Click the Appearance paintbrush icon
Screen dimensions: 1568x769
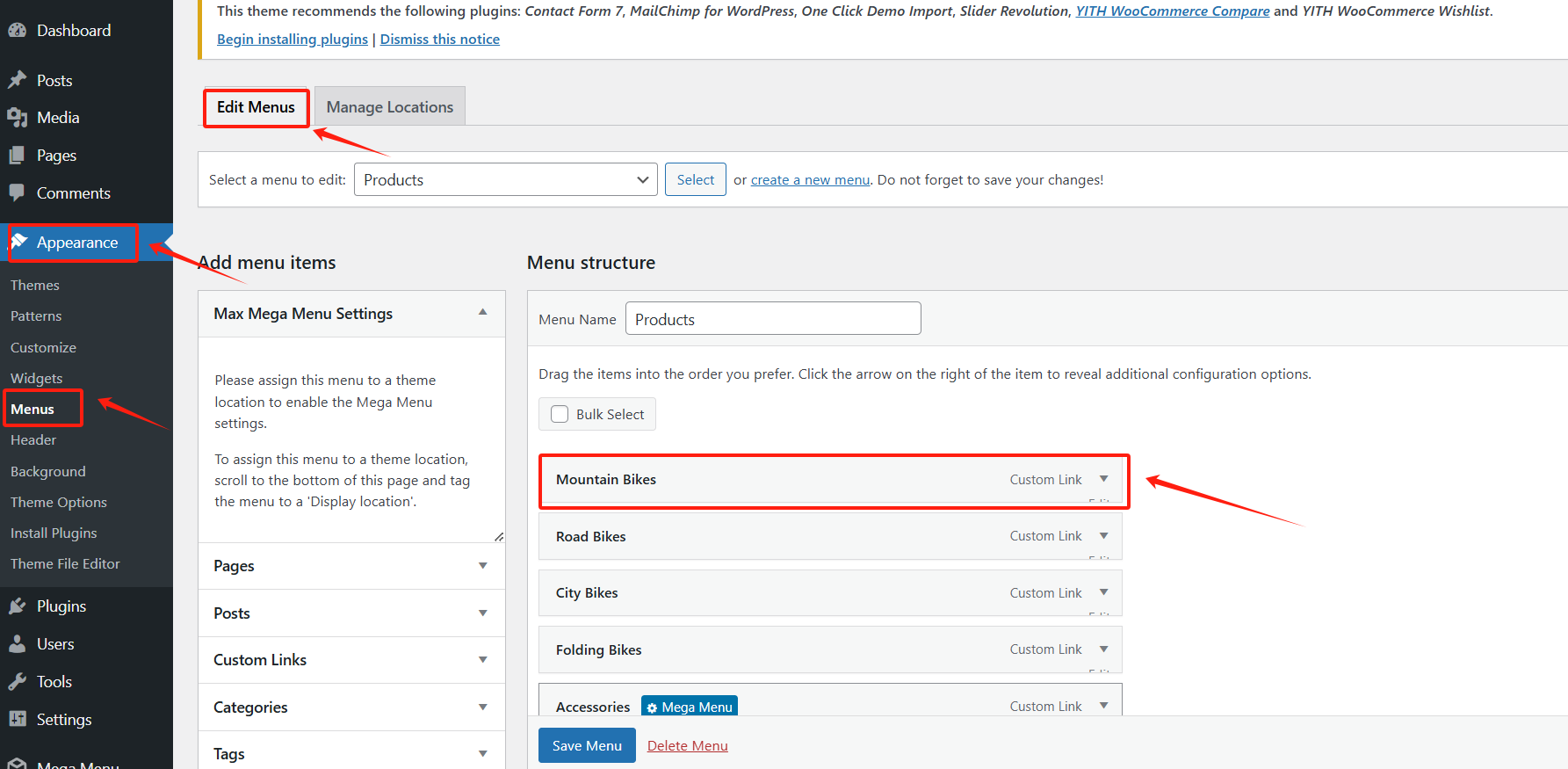(19, 242)
